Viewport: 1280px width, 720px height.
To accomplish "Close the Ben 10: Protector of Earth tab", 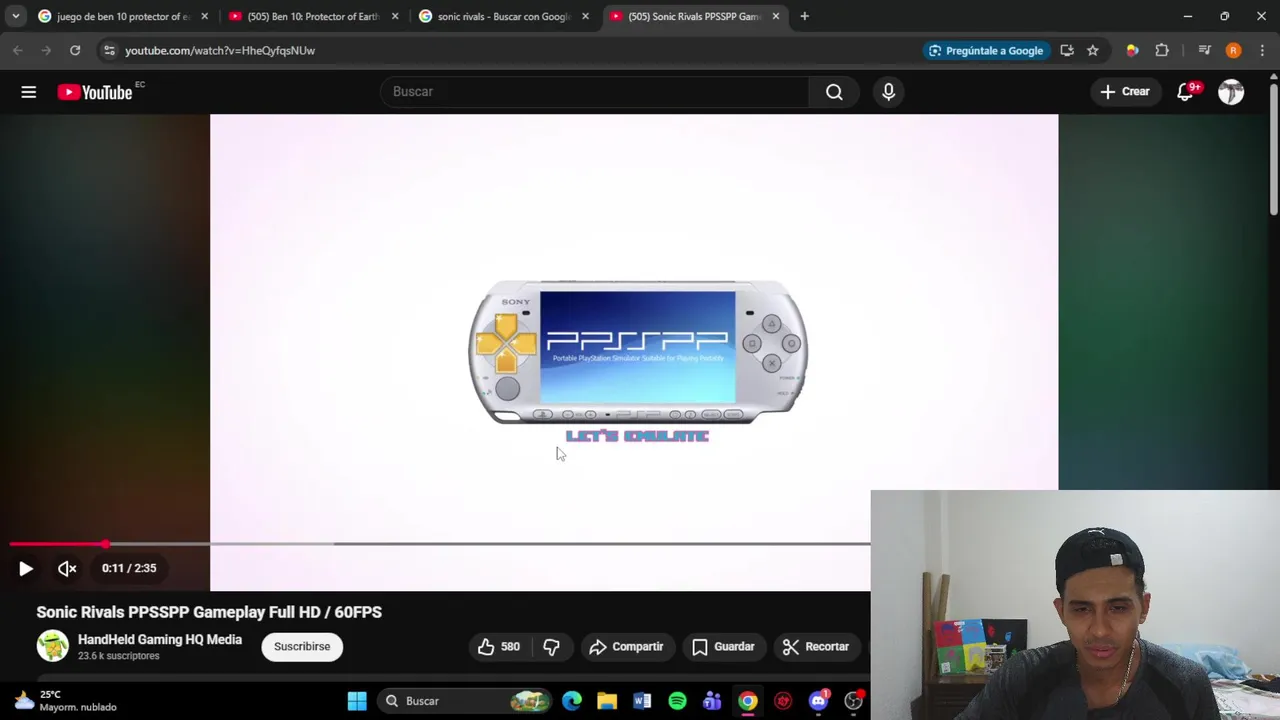I will (x=395, y=16).
